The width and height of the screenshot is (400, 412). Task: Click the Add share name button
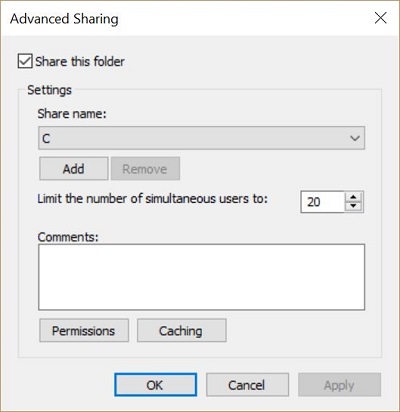(x=74, y=169)
